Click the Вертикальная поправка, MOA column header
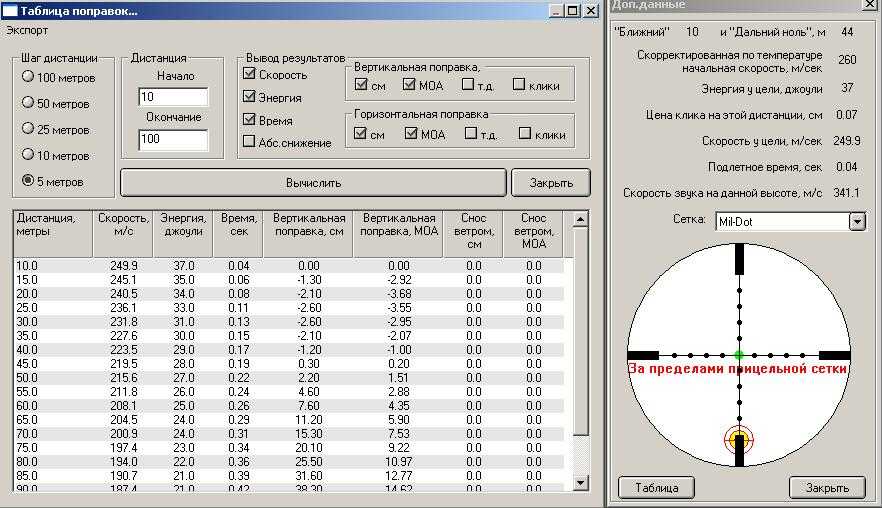Image resolution: width=882 pixels, height=508 pixels. point(398,233)
